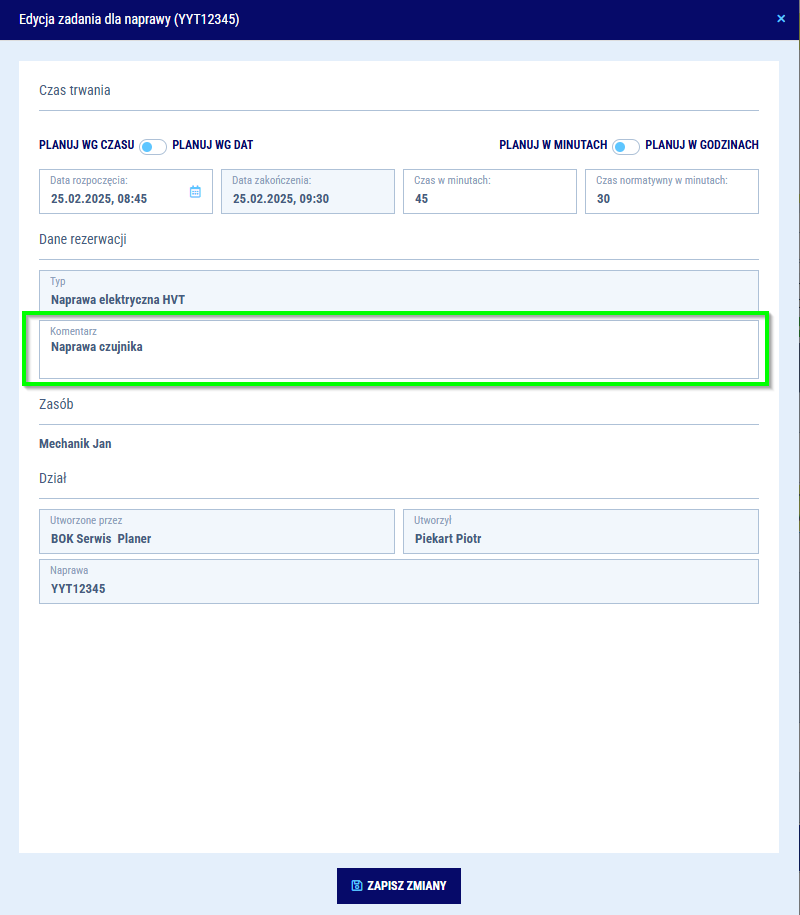
Task: Click the 'Planuj w minutach' label
Action: (x=553, y=145)
